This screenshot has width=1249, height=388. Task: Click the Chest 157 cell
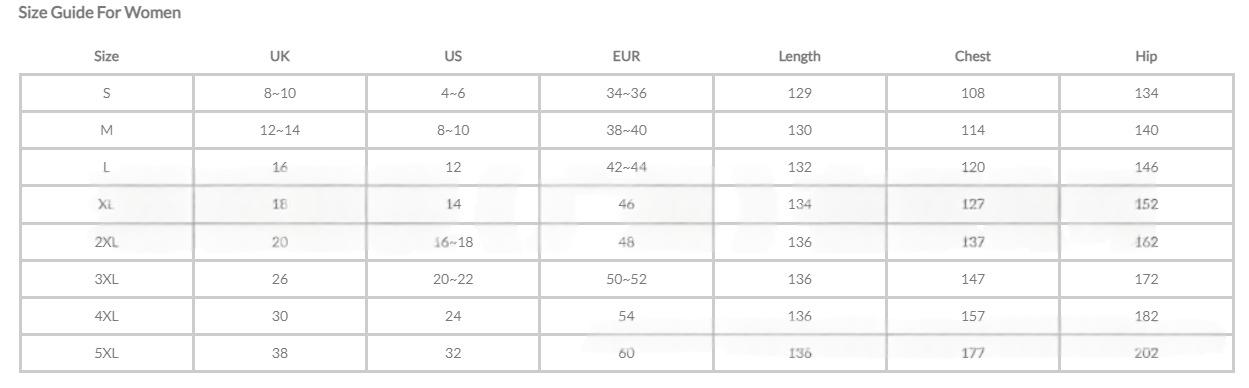coord(973,315)
